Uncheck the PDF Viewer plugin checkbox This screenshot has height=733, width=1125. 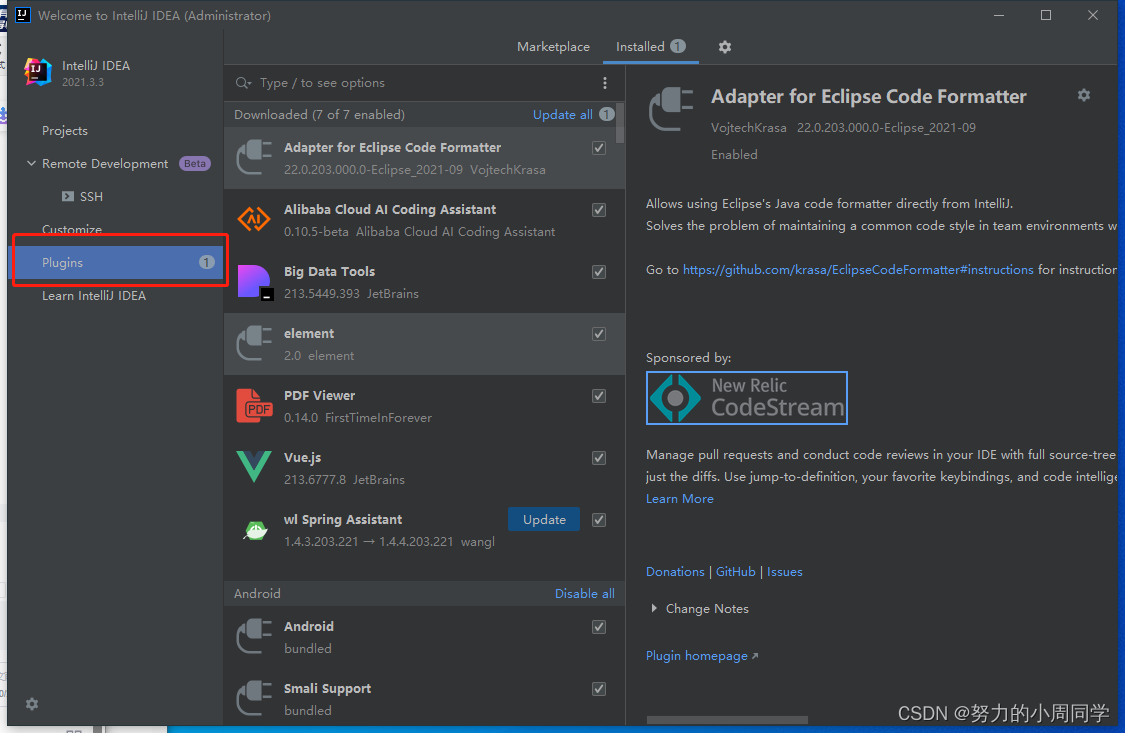pyautogui.click(x=598, y=396)
